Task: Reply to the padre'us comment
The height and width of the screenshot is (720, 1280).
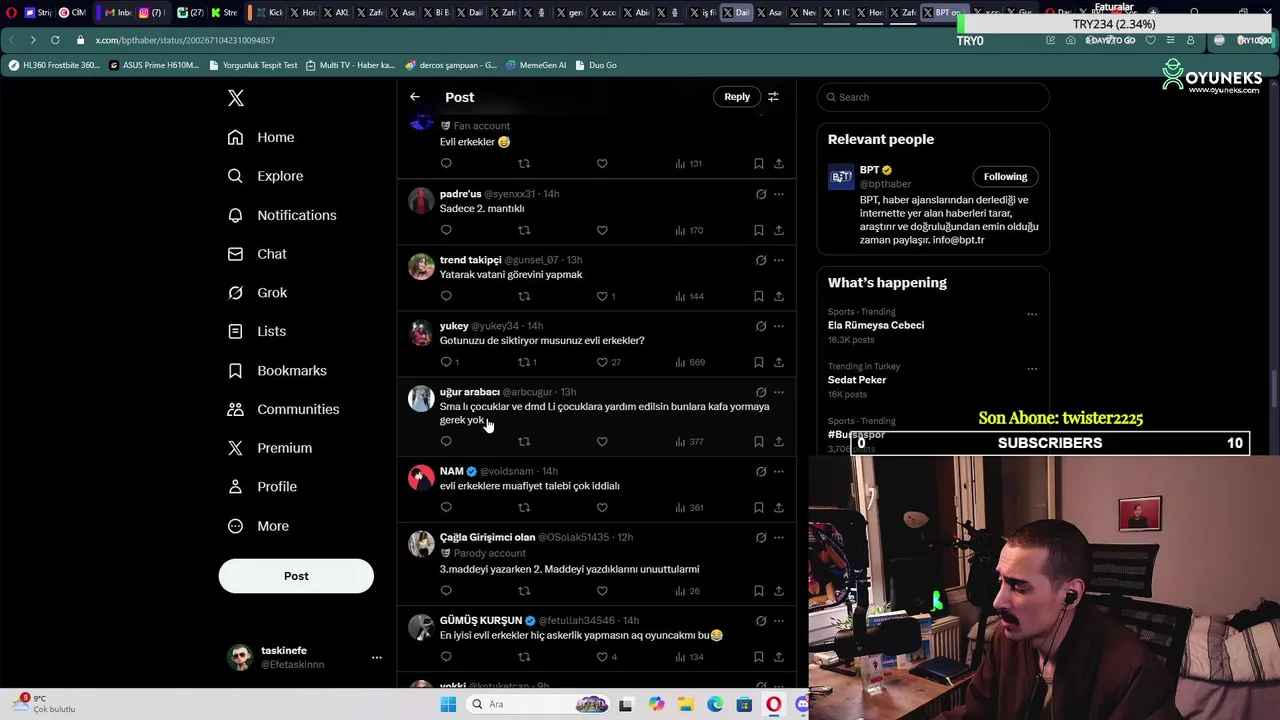Action: coord(446,230)
